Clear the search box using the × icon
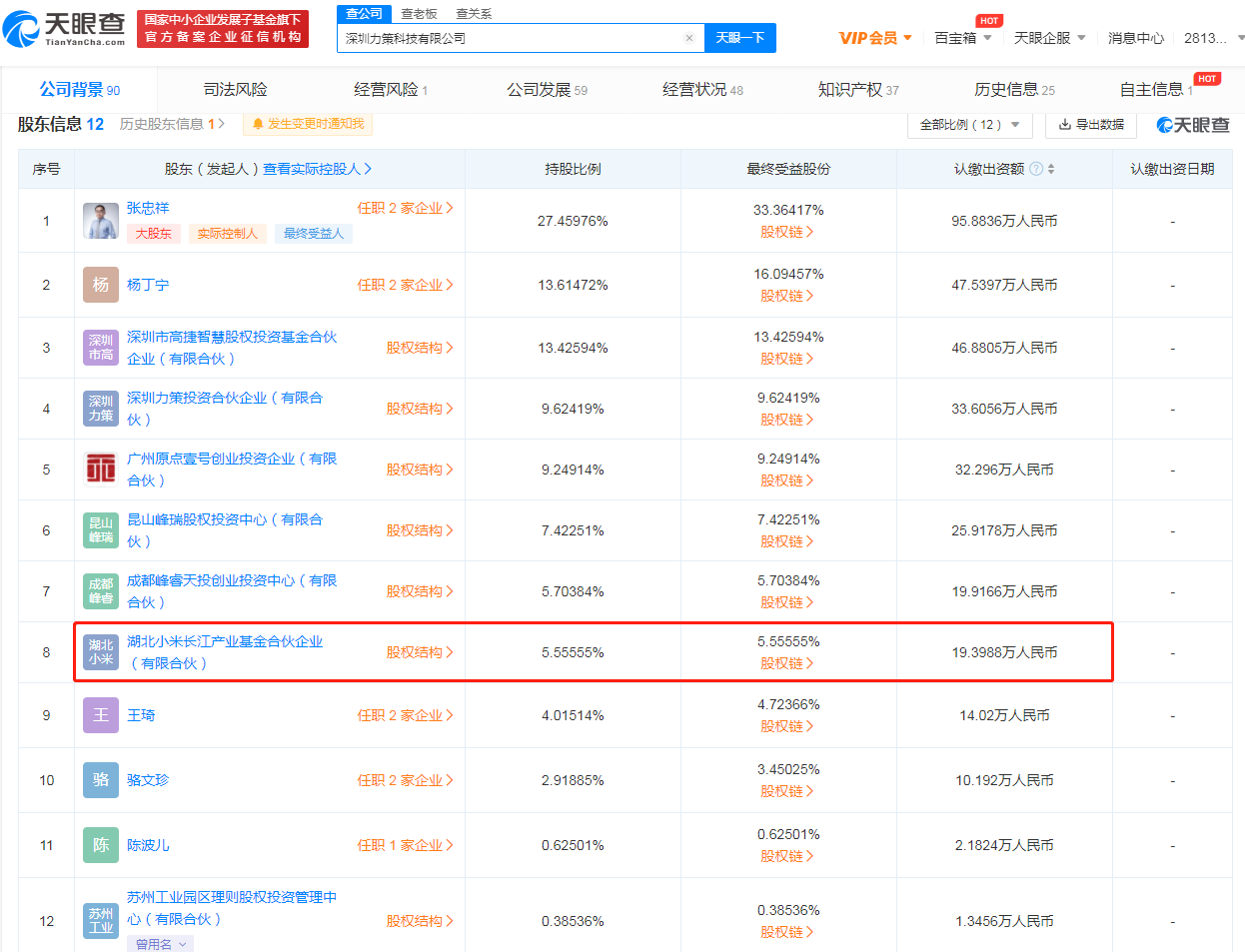This screenshot has width=1245, height=952. (688, 37)
